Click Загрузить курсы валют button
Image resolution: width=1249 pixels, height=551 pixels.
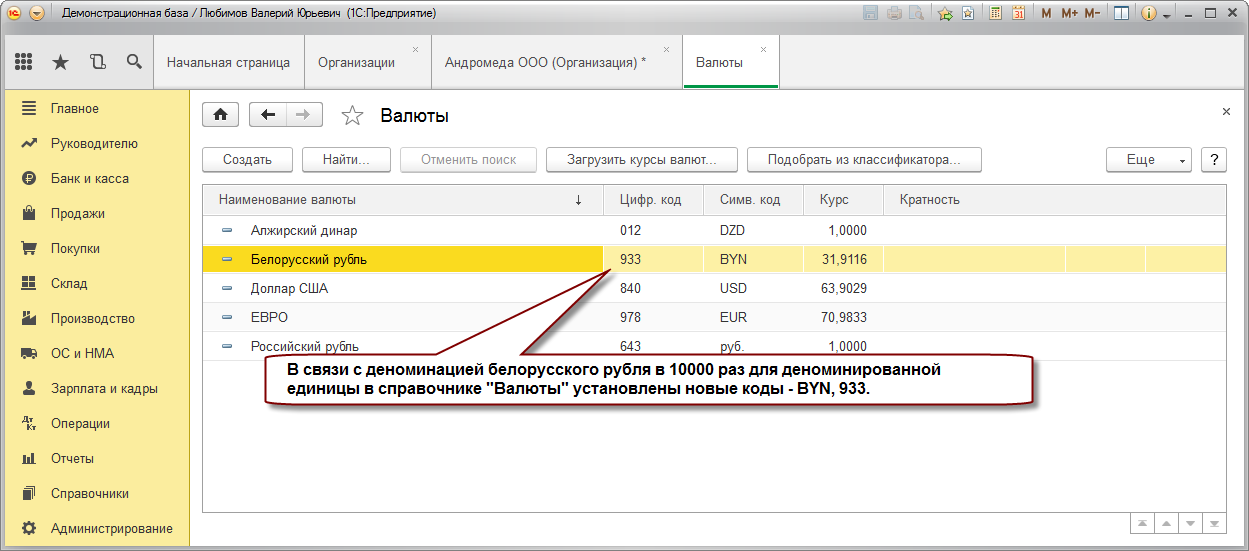pos(642,159)
